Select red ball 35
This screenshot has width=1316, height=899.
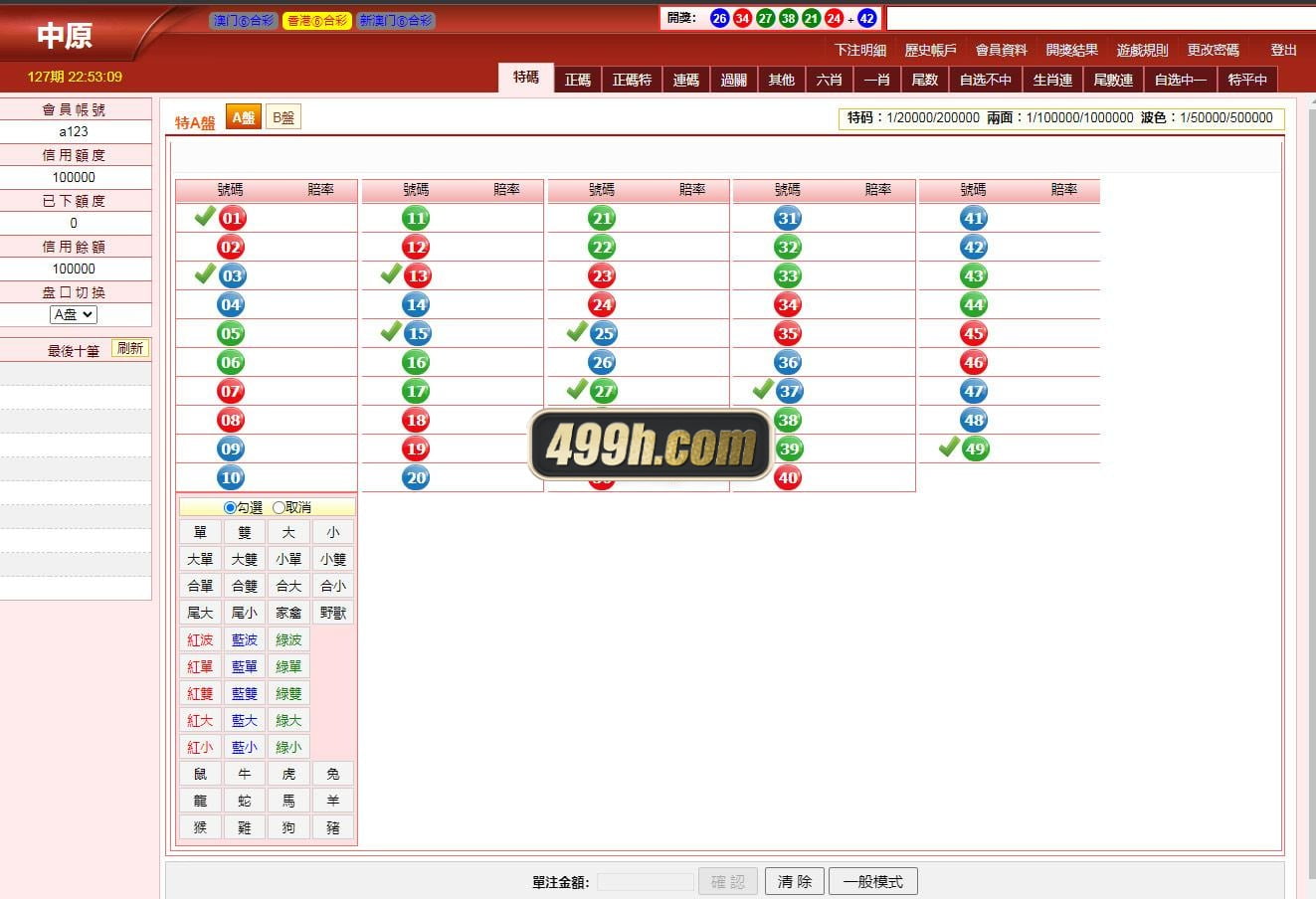[x=789, y=333]
